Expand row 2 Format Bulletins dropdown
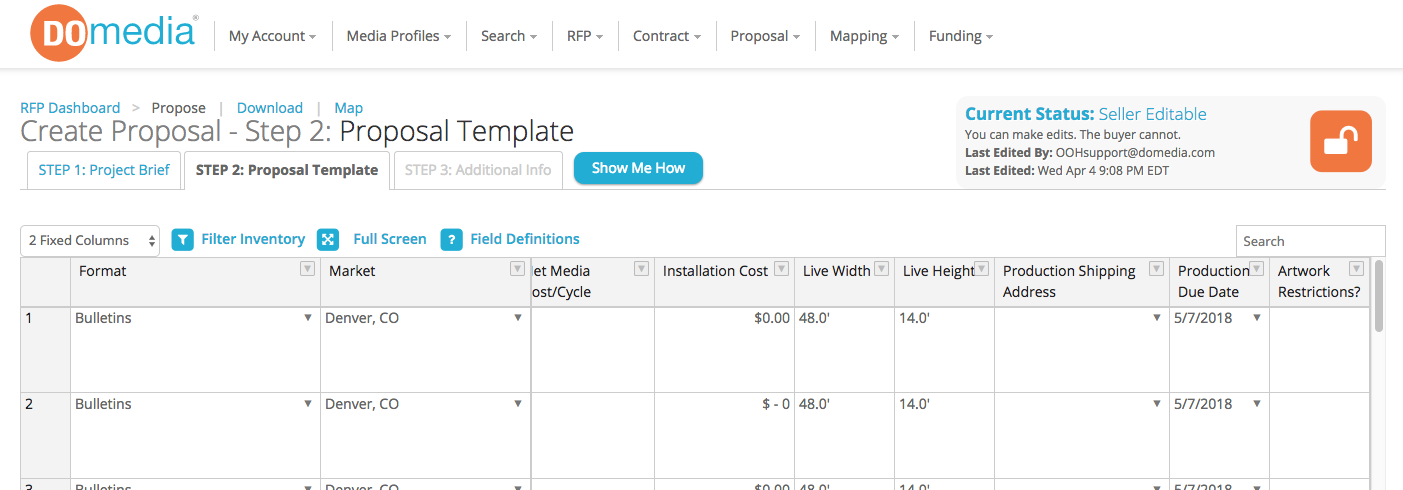 pyautogui.click(x=308, y=404)
